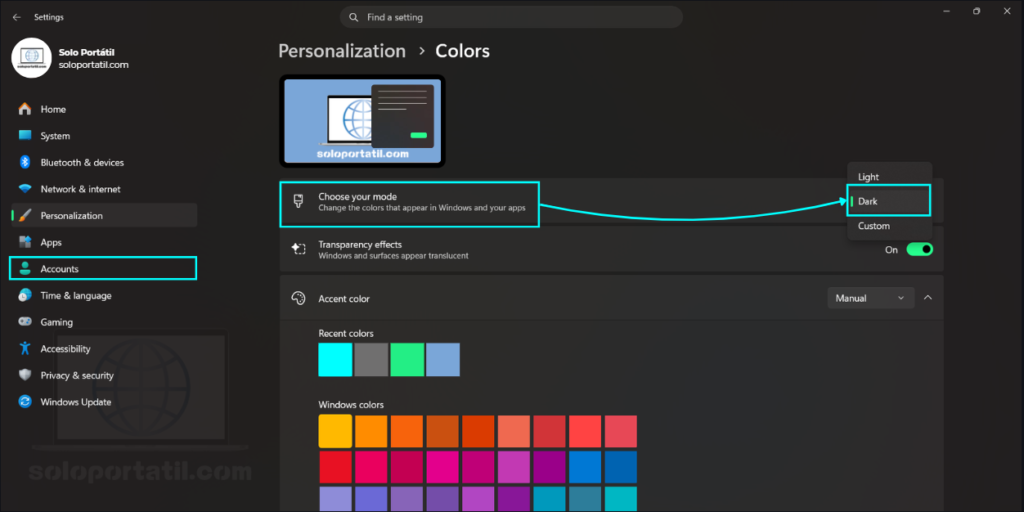Click the Accounts person icon
Image resolution: width=1024 pixels, height=512 pixels.
pos(25,268)
